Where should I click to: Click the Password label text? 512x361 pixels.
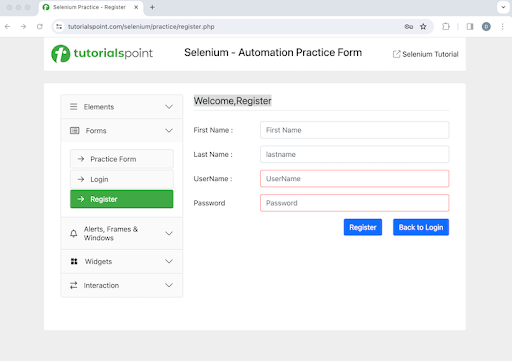click(209, 203)
